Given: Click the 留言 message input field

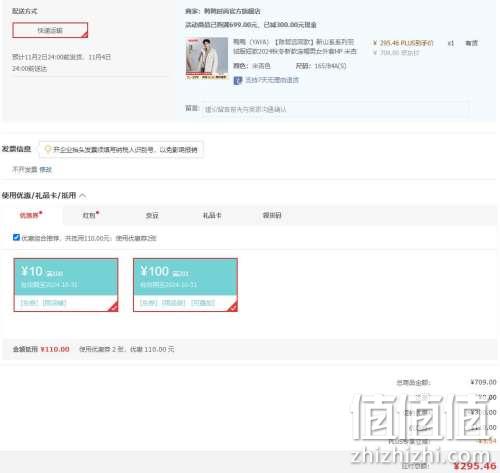Looking at the screenshot, I should coord(335,109).
